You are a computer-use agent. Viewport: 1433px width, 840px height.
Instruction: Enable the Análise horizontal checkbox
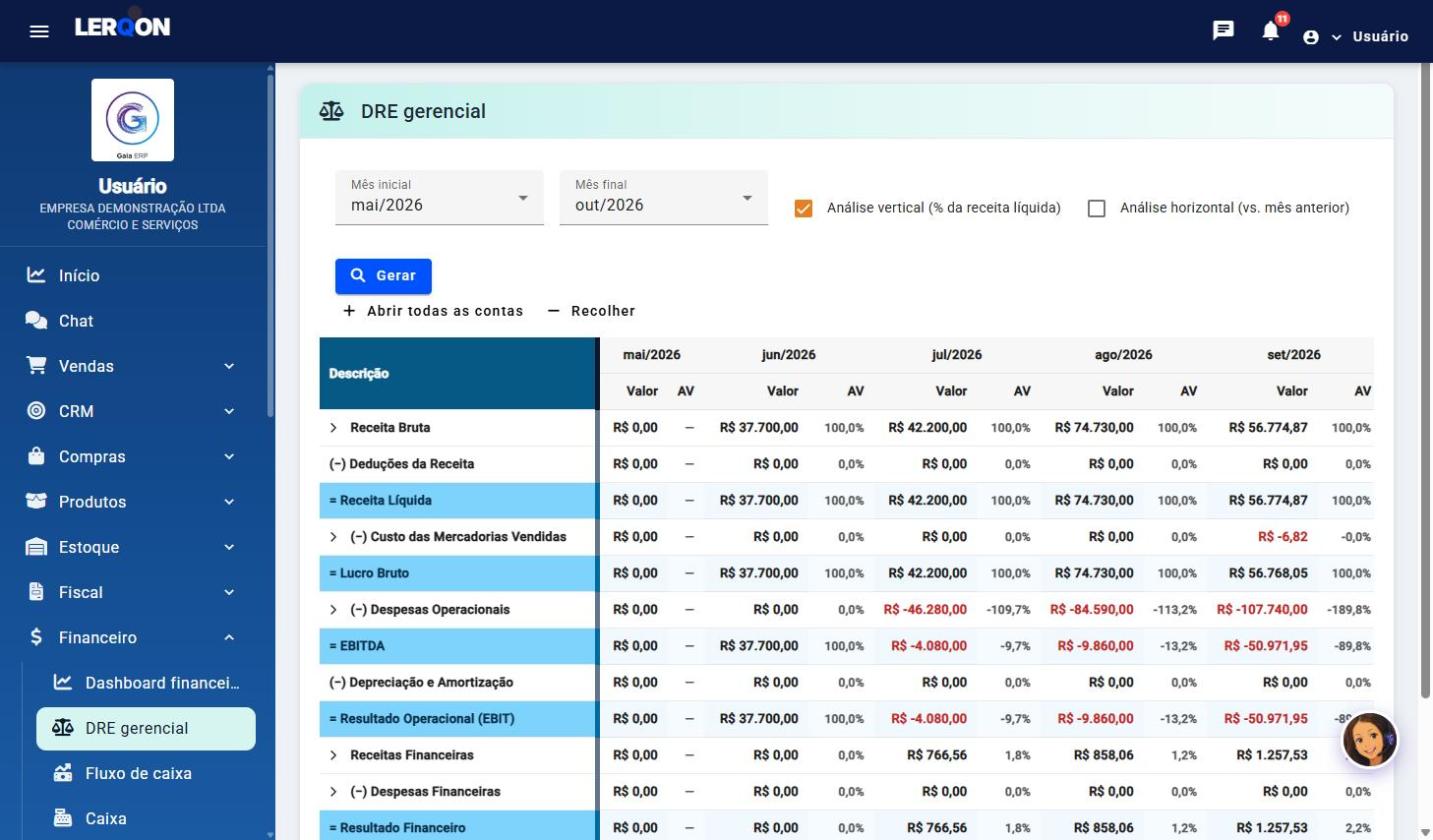[x=1097, y=208]
